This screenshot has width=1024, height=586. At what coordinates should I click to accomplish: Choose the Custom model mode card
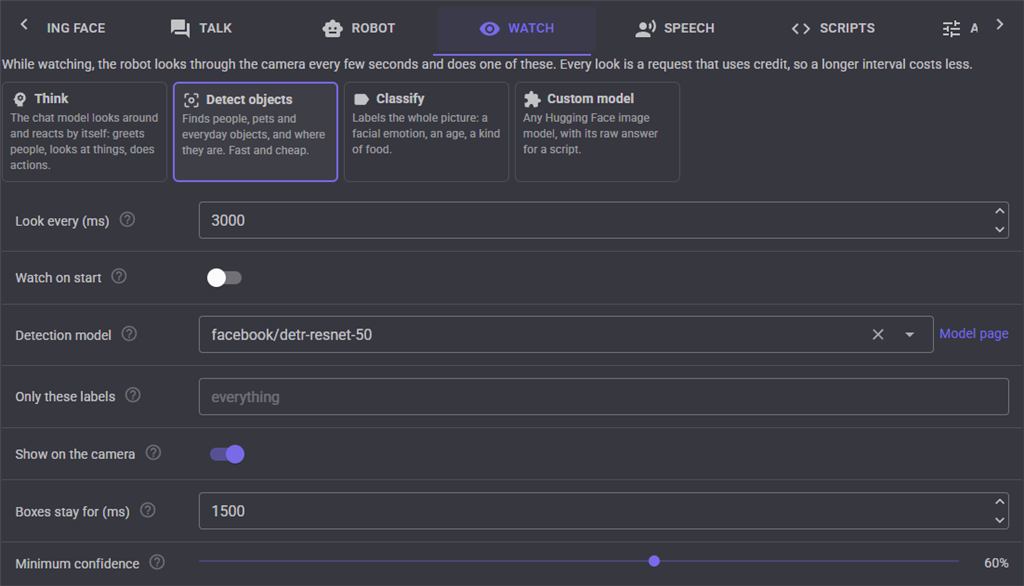click(x=598, y=131)
